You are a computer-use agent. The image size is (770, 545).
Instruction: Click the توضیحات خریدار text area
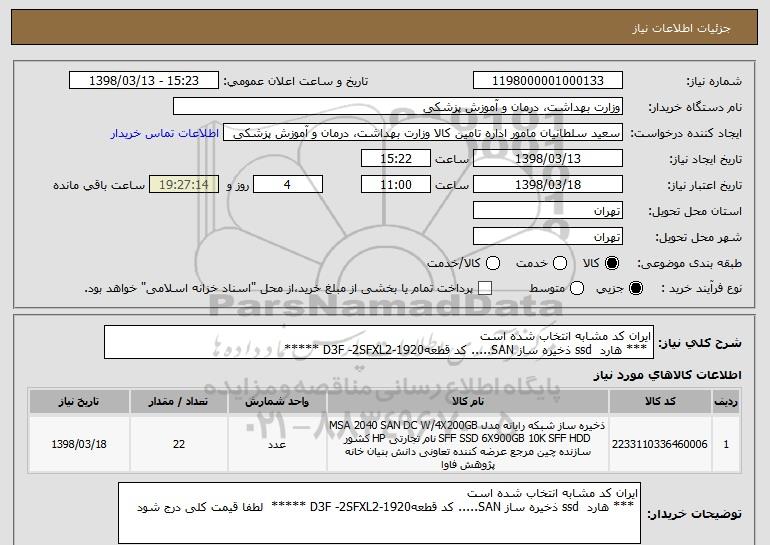click(x=379, y=513)
